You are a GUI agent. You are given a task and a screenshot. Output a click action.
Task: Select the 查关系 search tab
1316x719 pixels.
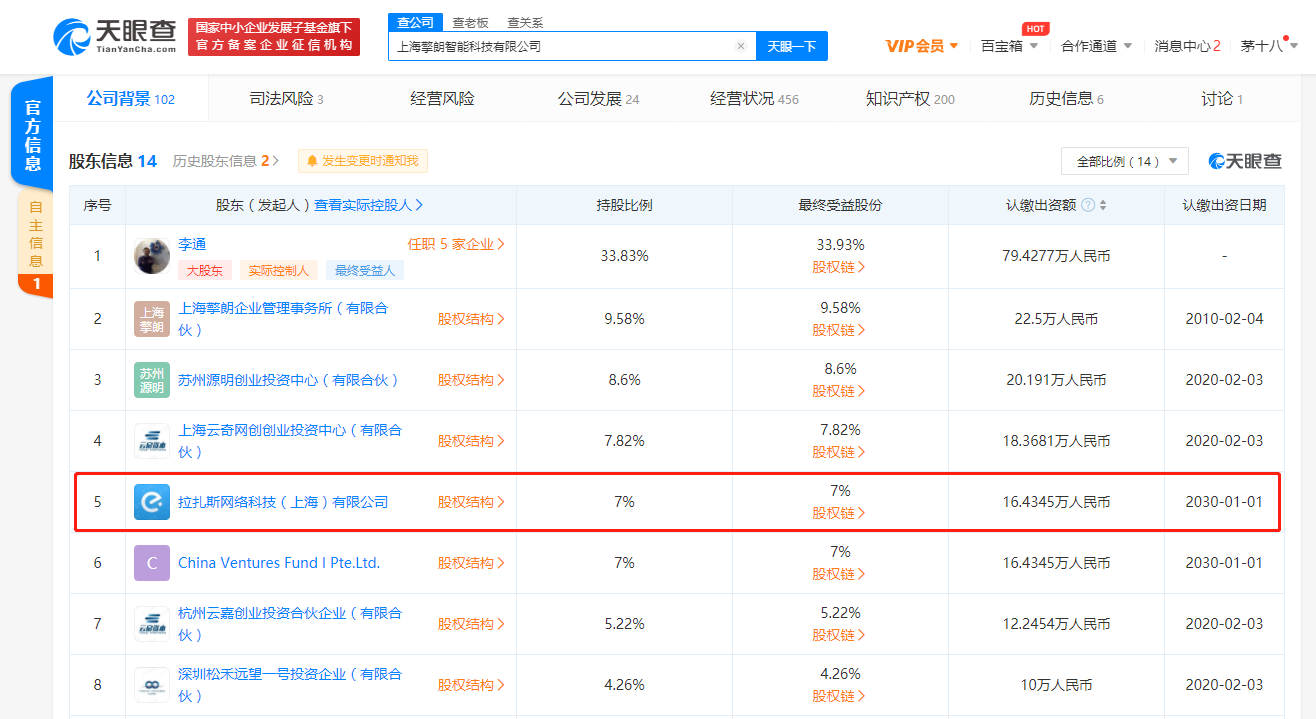525,22
